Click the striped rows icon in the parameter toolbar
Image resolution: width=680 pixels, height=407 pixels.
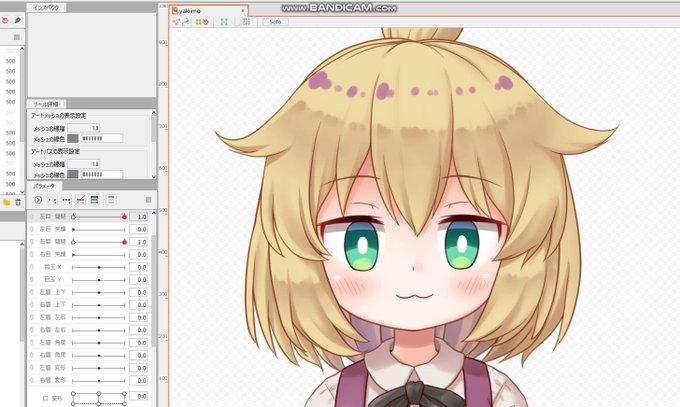click(x=94, y=200)
